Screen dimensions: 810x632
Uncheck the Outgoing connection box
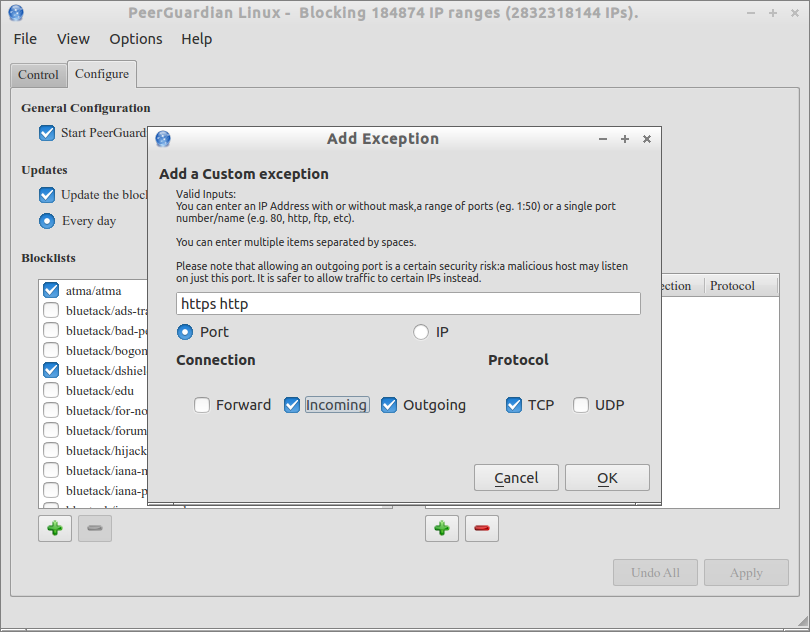389,405
